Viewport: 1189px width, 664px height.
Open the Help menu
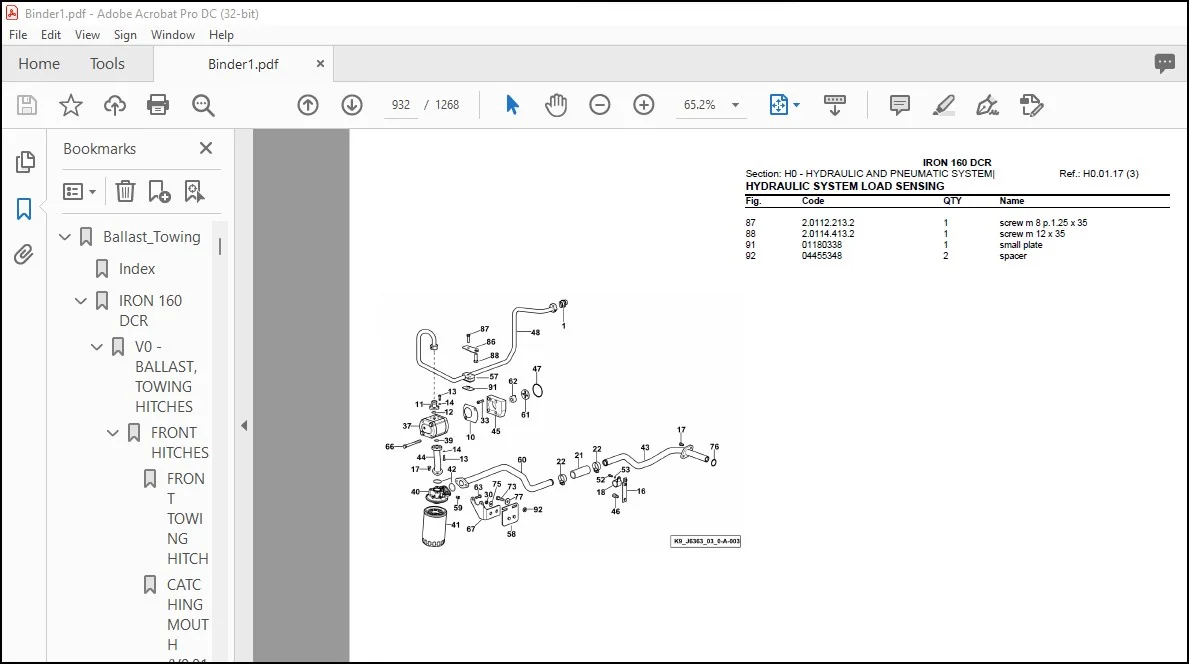click(221, 35)
